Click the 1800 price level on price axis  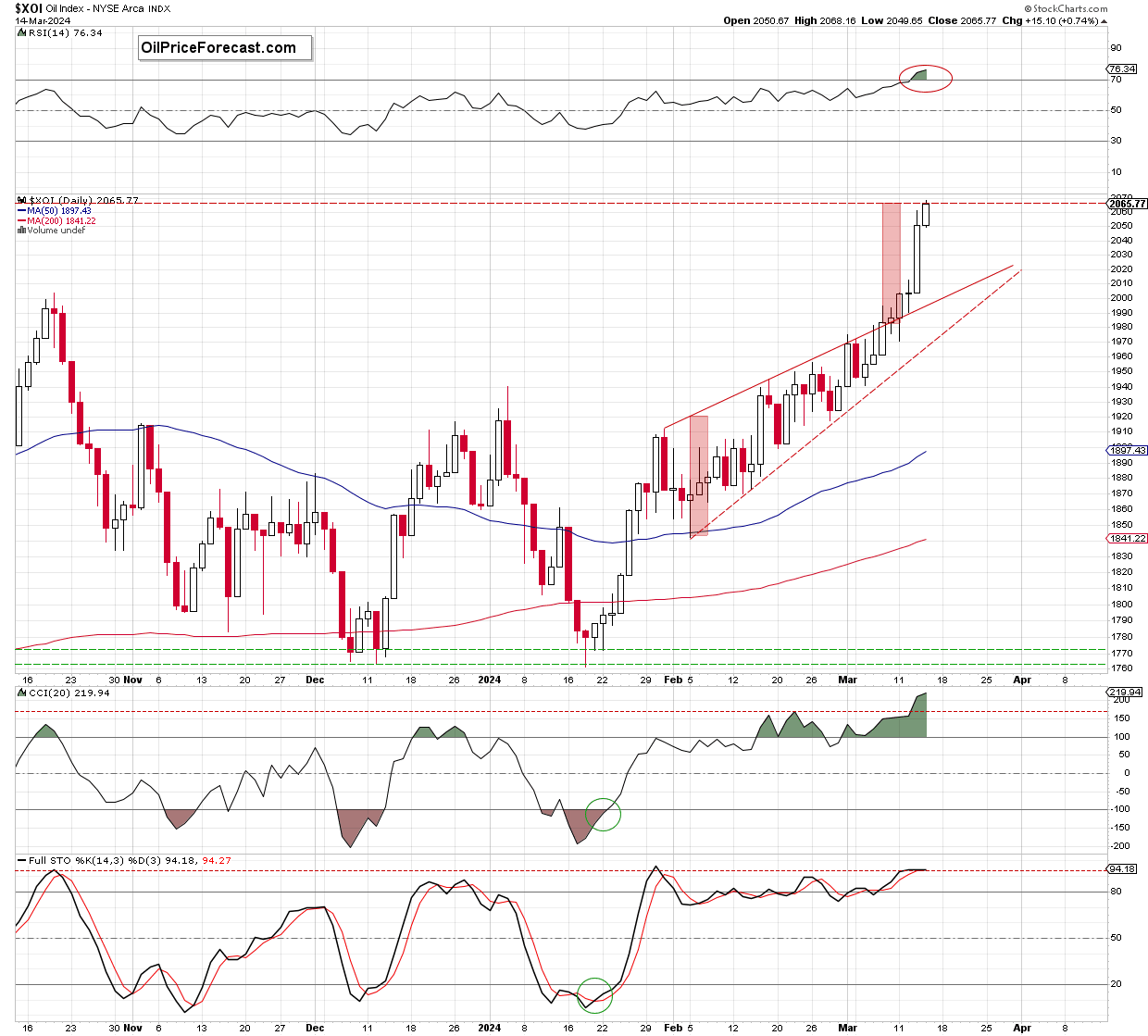point(1120,605)
